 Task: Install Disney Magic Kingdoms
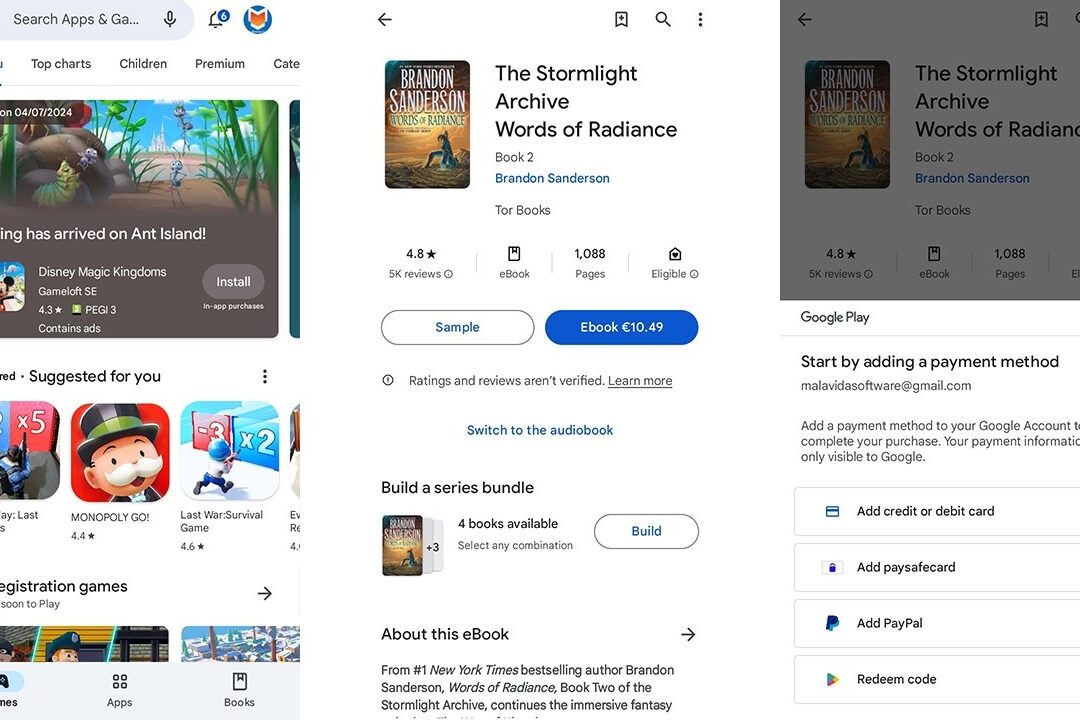233,282
